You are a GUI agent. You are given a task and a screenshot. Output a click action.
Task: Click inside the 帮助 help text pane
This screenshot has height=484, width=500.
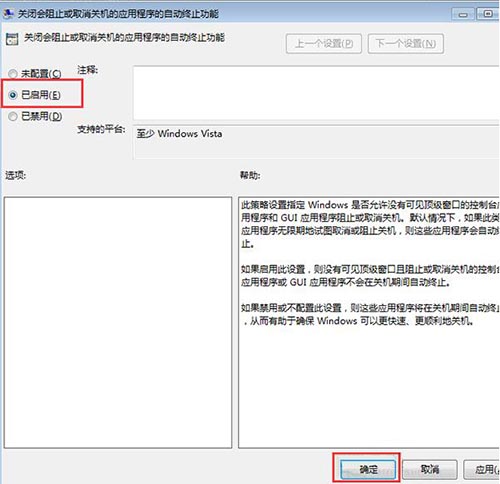(x=369, y=322)
